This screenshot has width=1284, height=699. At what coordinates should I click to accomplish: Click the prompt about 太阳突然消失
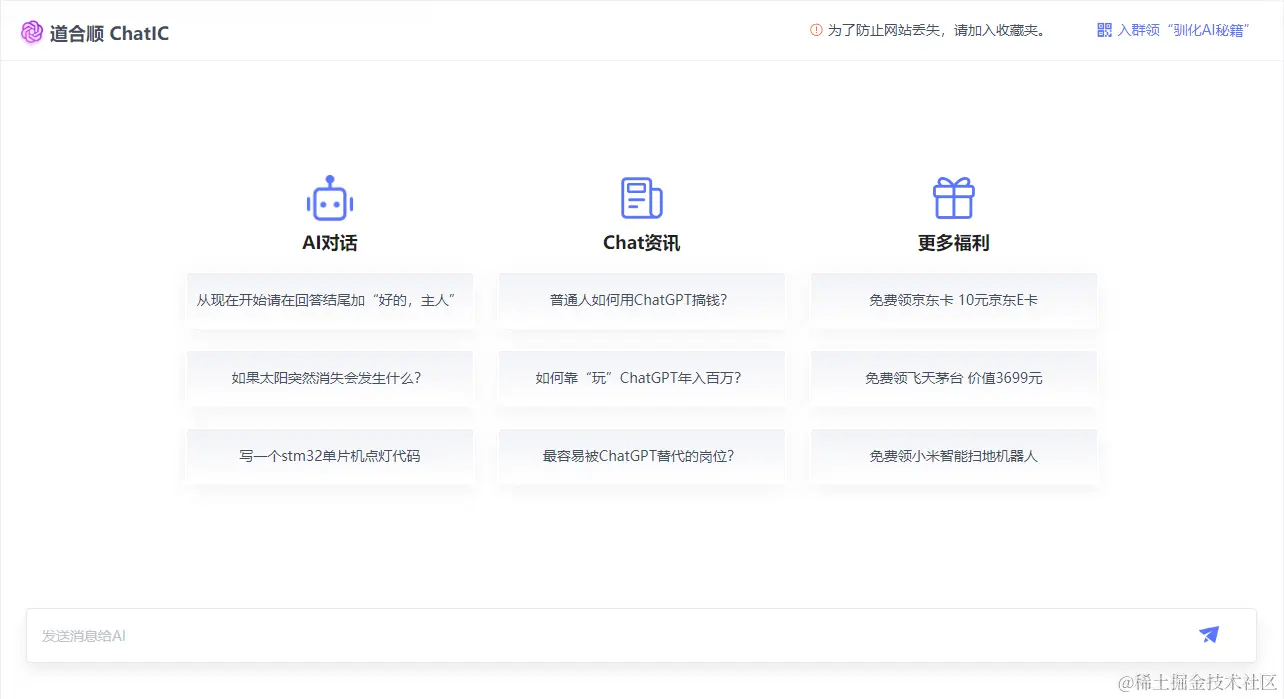(x=329, y=378)
